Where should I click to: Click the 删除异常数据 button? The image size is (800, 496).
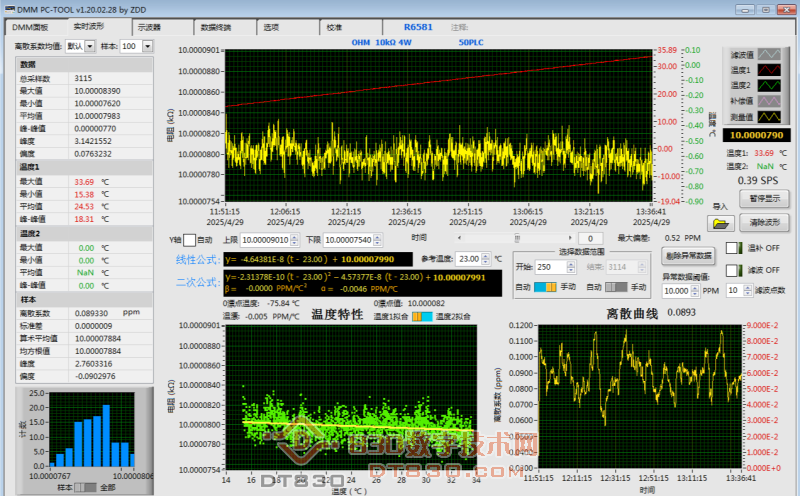[689, 256]
